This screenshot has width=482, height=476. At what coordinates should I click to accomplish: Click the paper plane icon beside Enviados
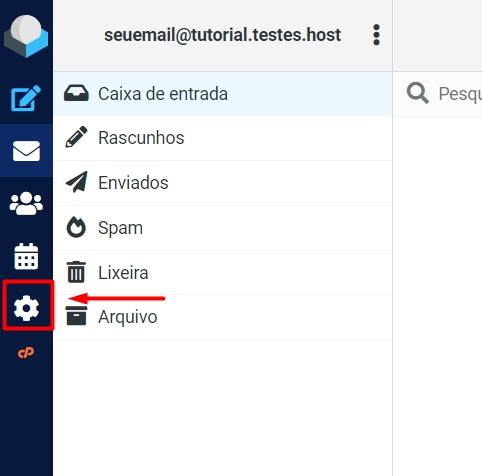(x=77, y=182)
